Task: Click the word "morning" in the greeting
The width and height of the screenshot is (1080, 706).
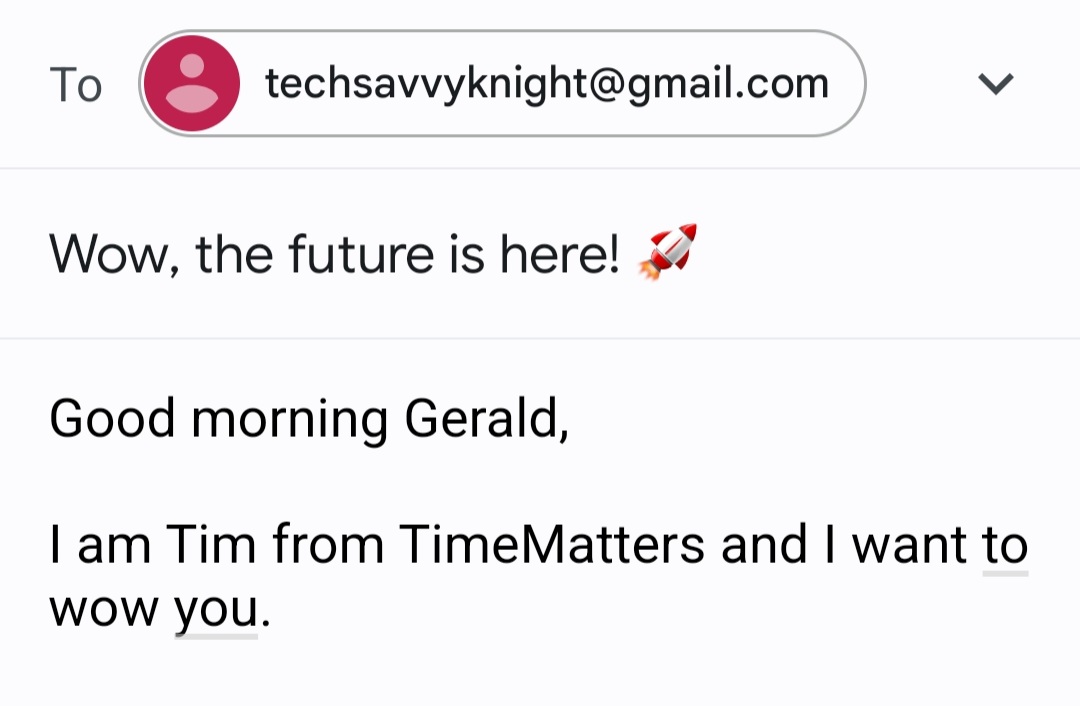Action: click(x=289, y=418)
